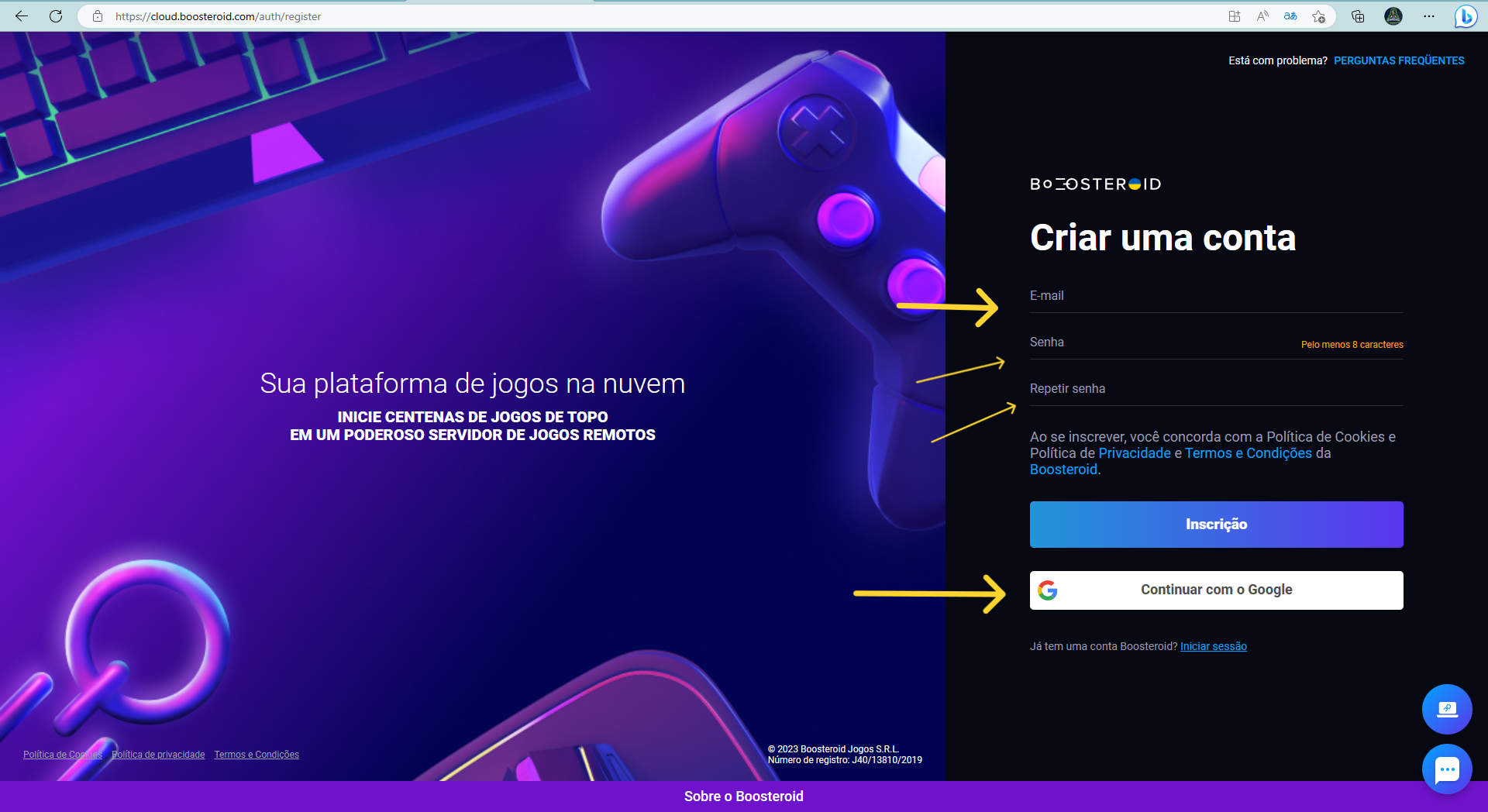The width and height of the screenshot is (1488, 812).
Task: Open the Privacidade policy link in form
Action: (x=1134, y=453)
